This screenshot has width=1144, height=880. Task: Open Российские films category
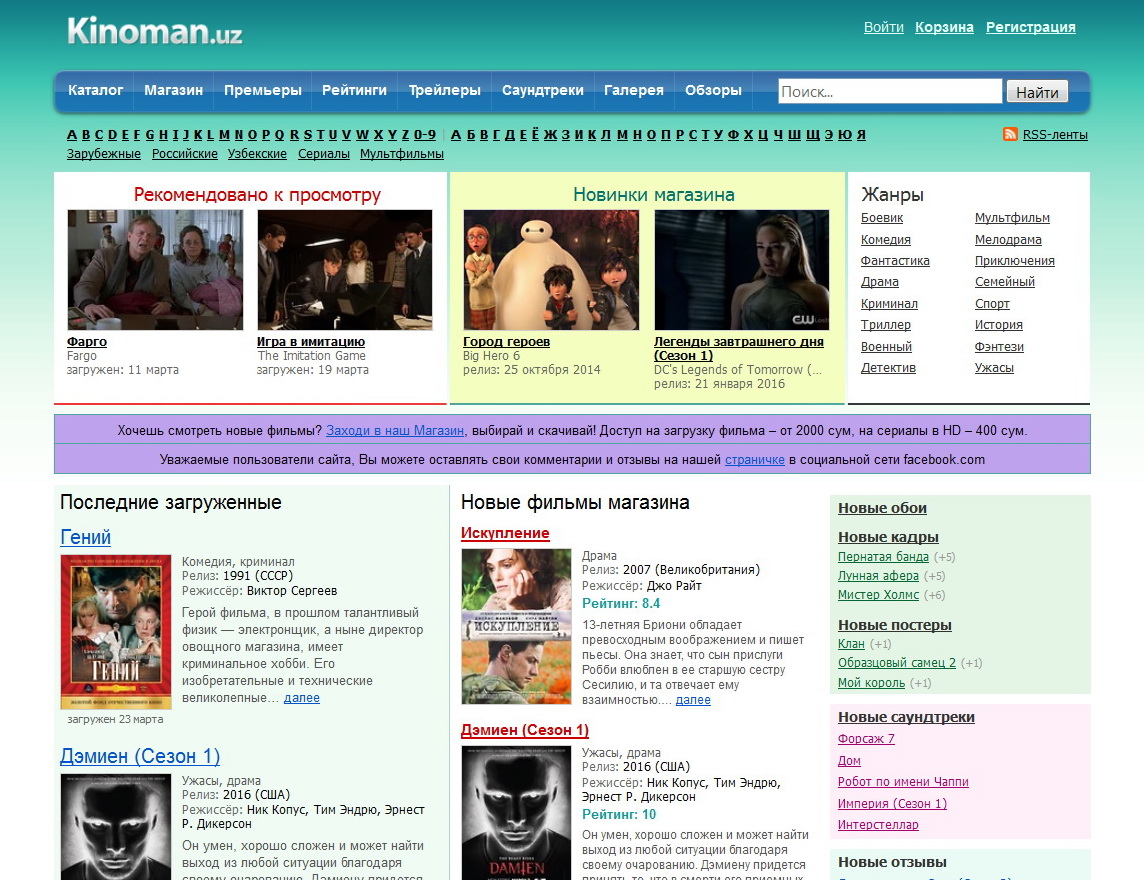185,154
